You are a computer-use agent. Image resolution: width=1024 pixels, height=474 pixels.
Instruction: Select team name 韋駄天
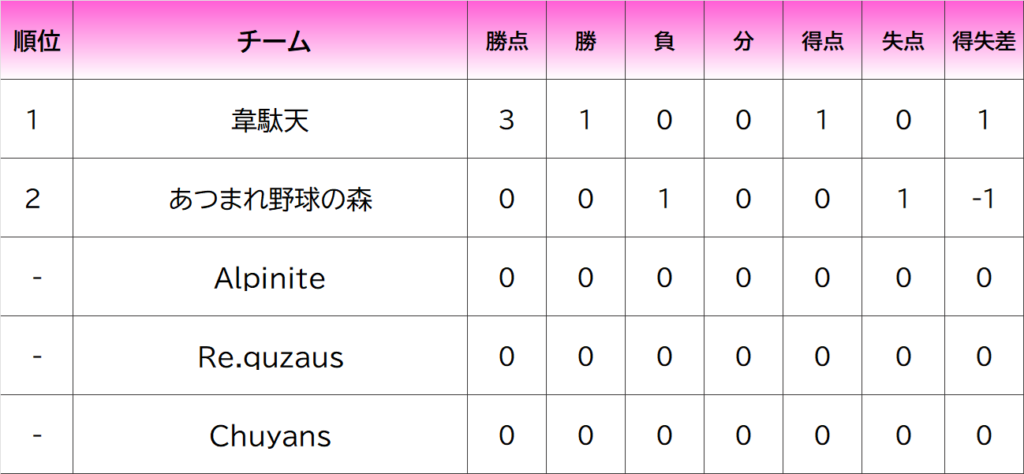[270, 120]
